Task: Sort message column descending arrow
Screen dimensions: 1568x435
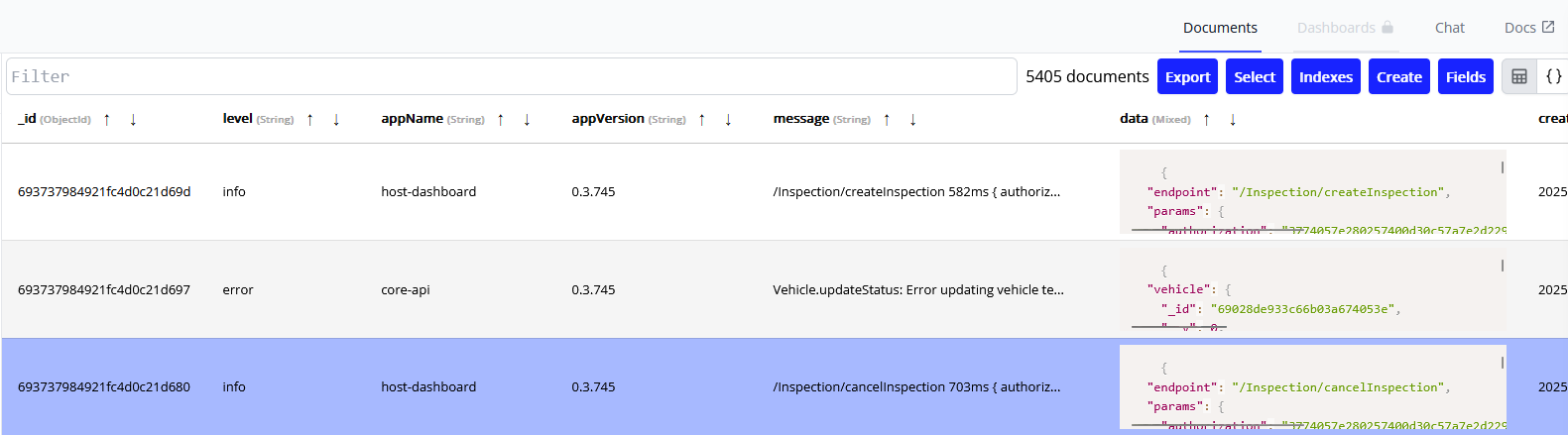Action: click(x=912, y=120)
